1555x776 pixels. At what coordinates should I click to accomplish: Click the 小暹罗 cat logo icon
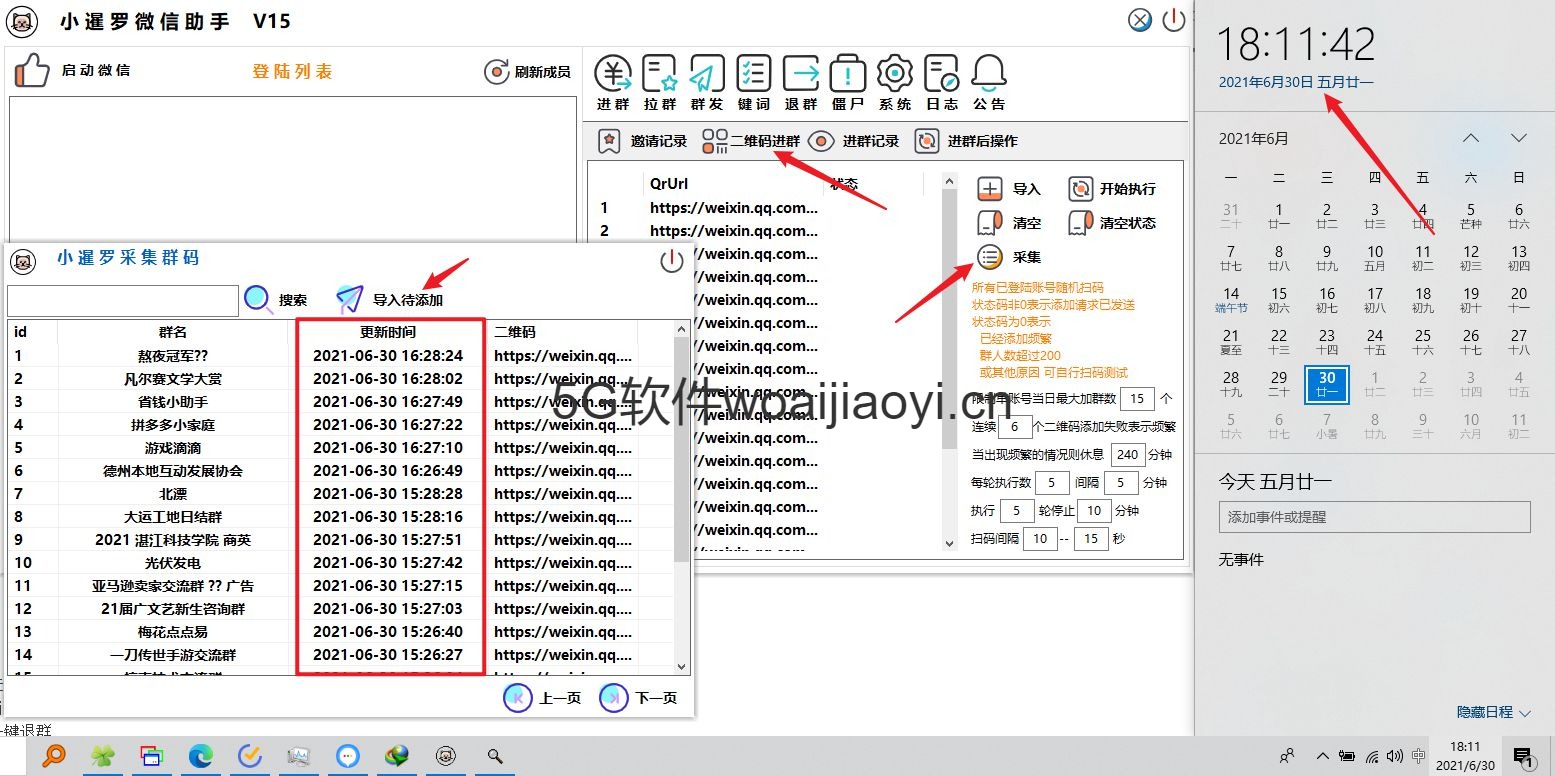click(22, 21)
